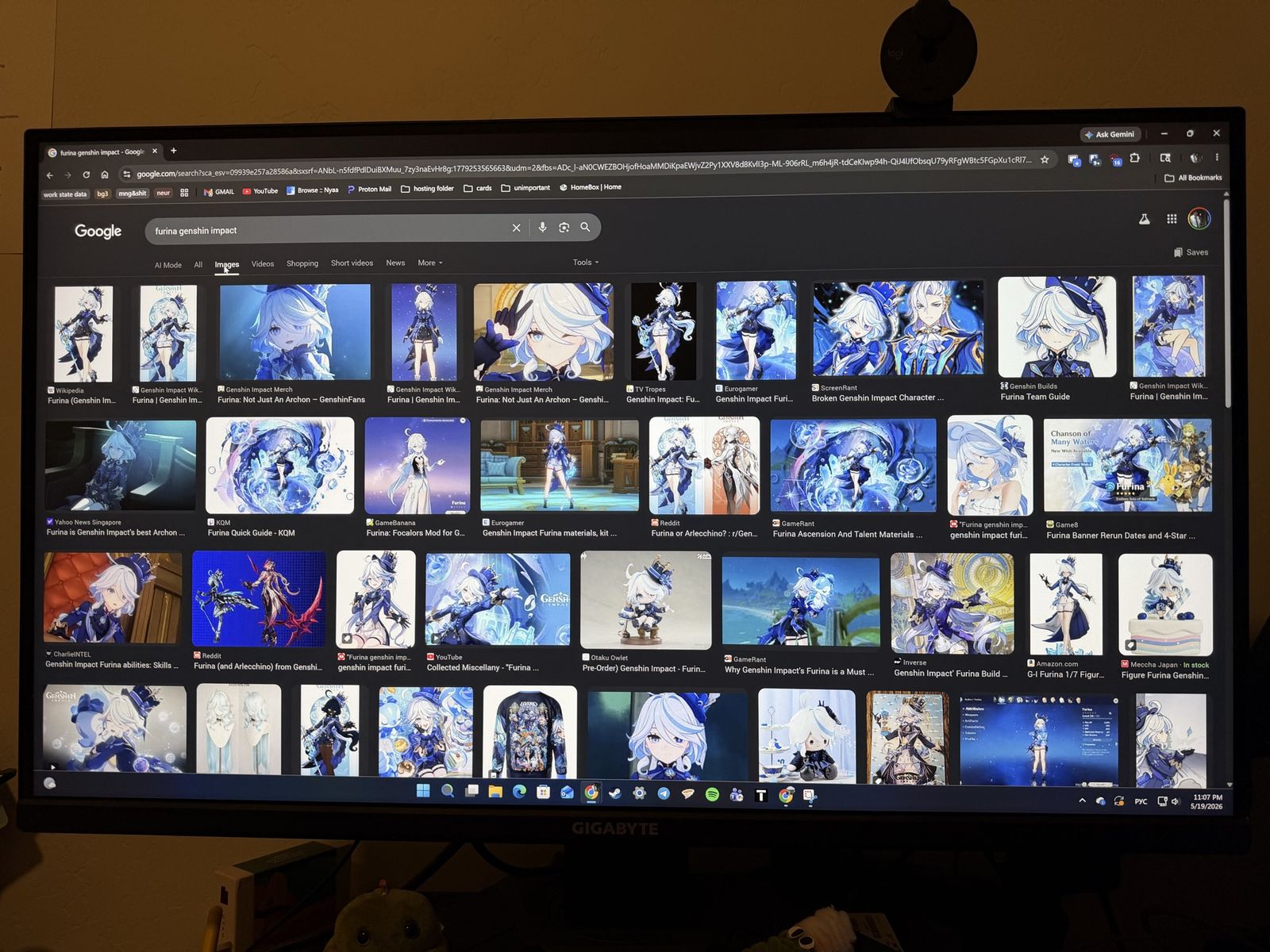The image size is (1270, 952).
Task: Open Windows Start menu
Action: tap(423, 791)
